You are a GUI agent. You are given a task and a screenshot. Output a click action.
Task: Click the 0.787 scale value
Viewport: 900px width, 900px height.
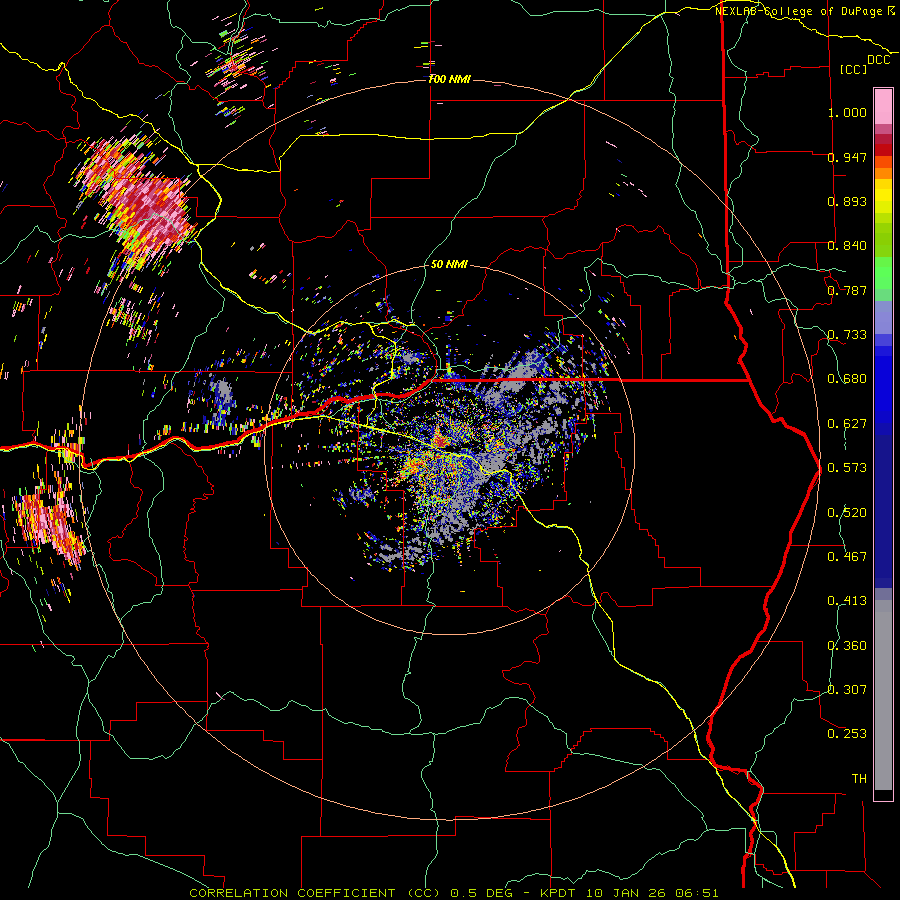click(847, 290)
